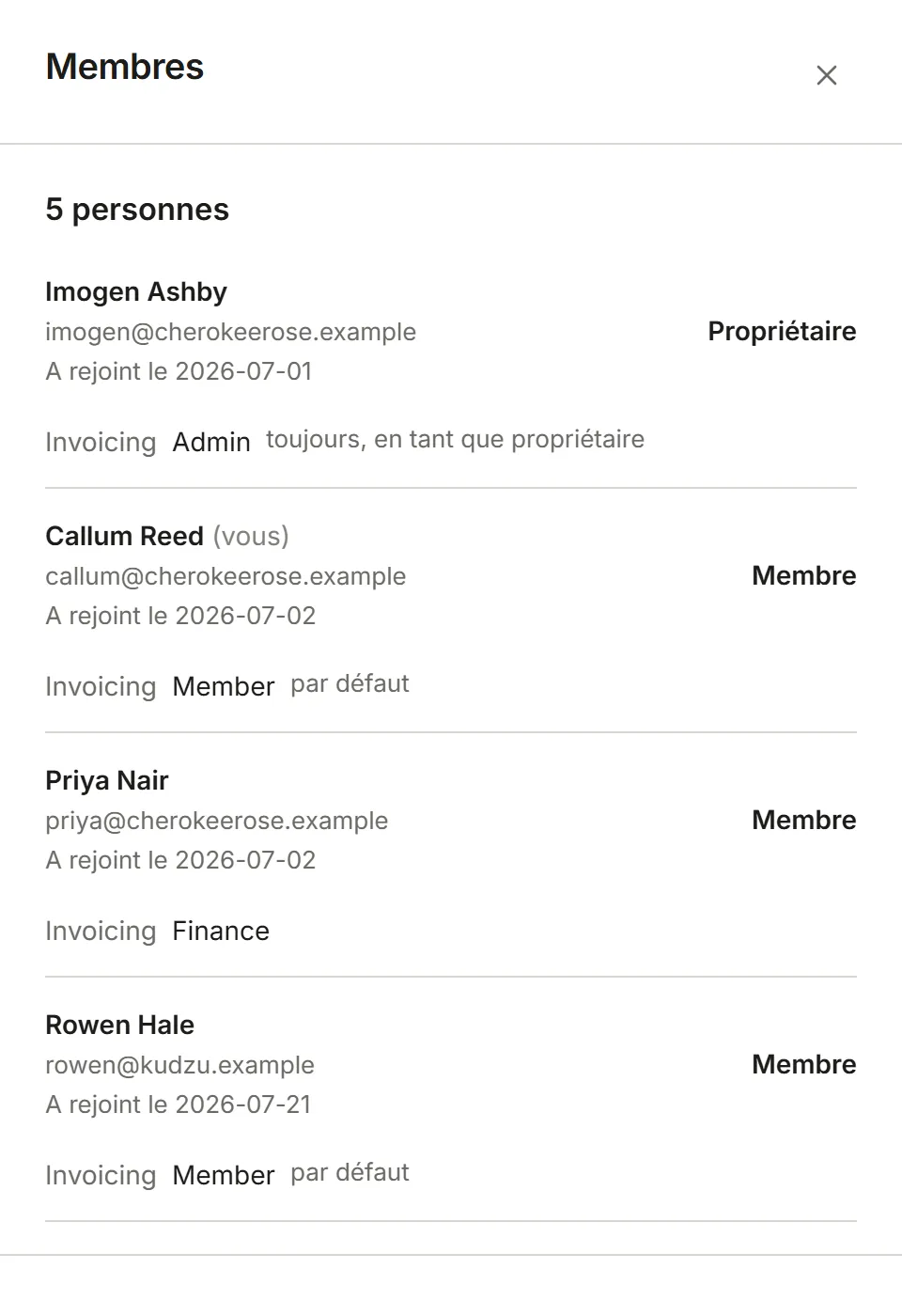902x1316 pixels.
Task: Click Priya Nair's Membre role label
Action: click(804, 820)
